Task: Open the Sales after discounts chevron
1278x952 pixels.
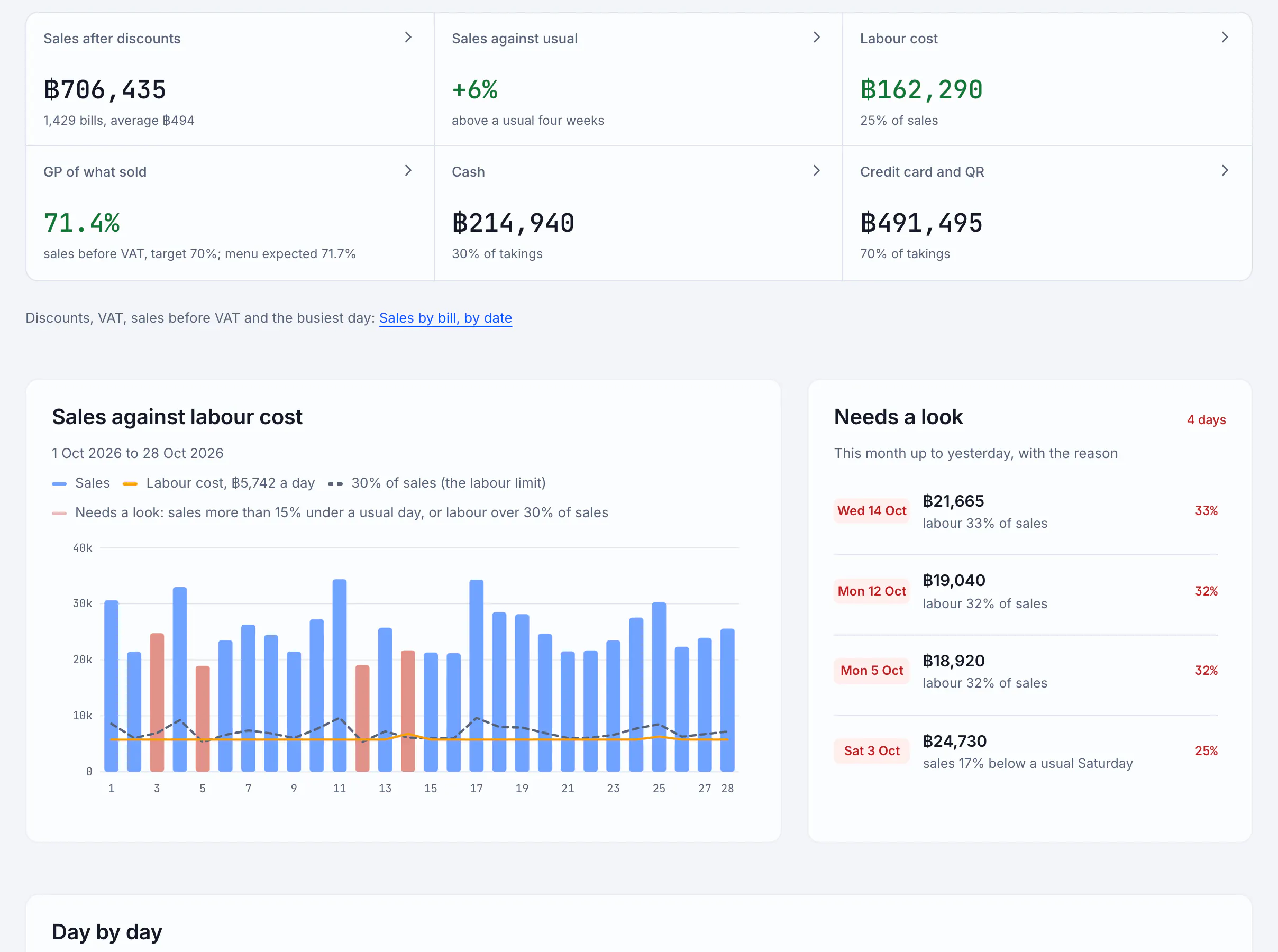Action: (x=408, y=38)
